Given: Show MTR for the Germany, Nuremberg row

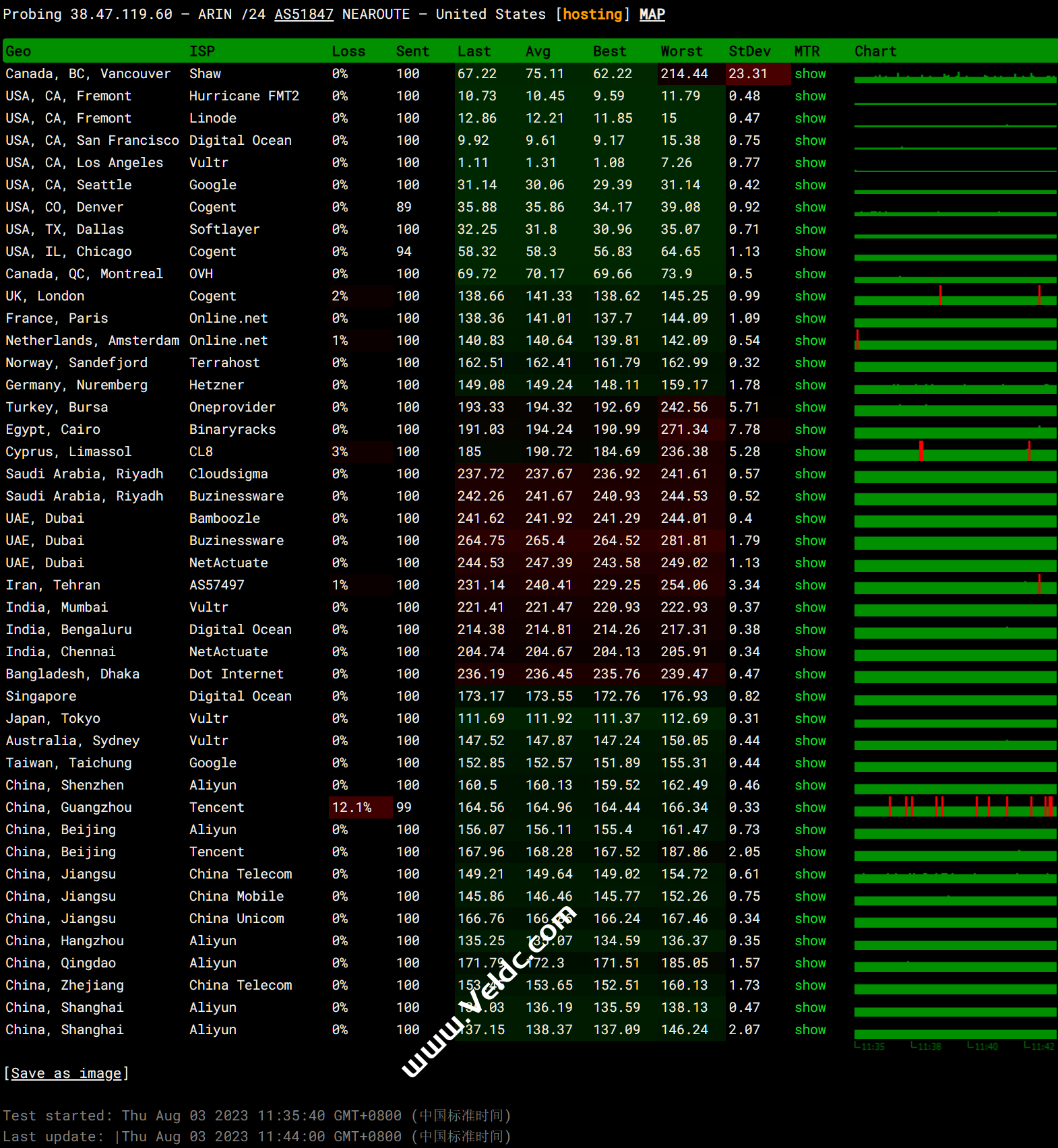Looking at the screenshot, I should click(x=810, y=385).
